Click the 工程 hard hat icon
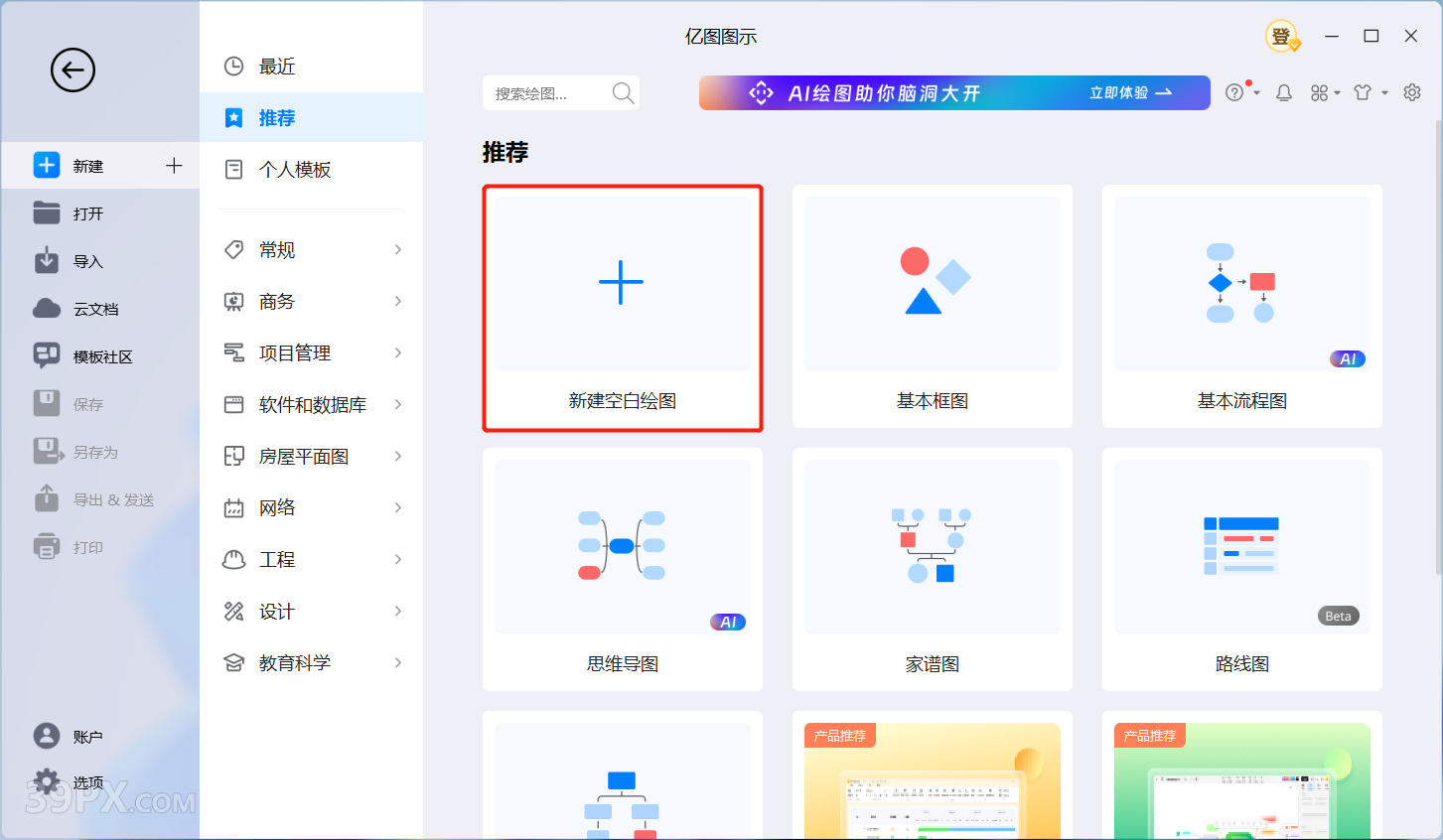Screen dimensions: 1443x840 tap(233, 559)
